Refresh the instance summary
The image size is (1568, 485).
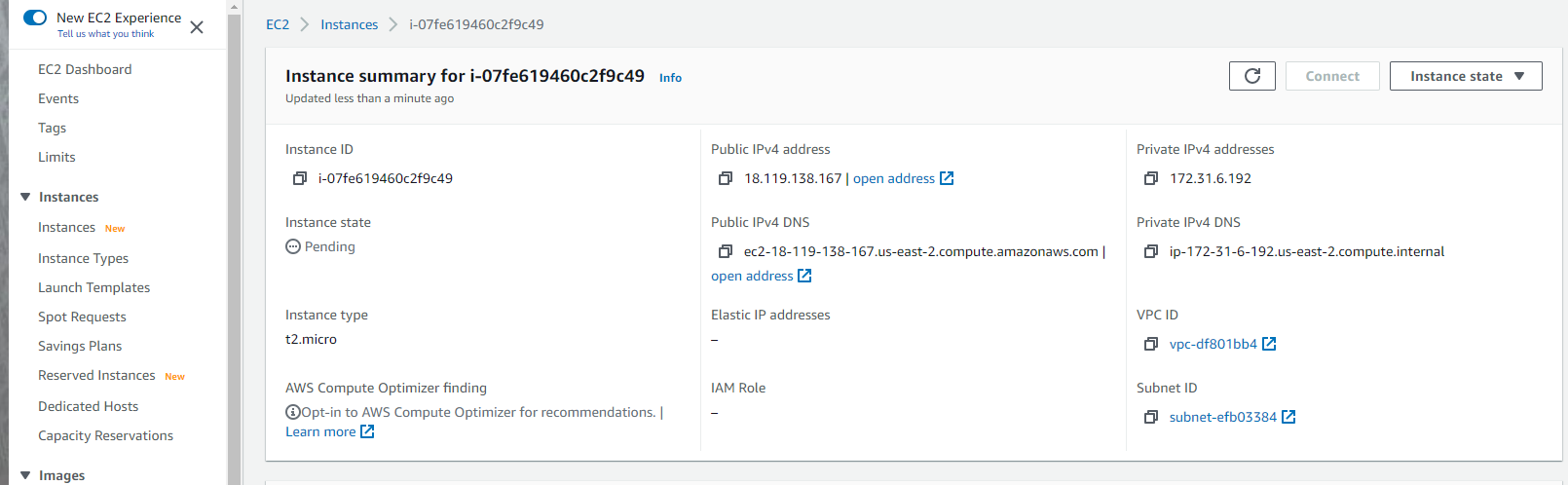1252,76
